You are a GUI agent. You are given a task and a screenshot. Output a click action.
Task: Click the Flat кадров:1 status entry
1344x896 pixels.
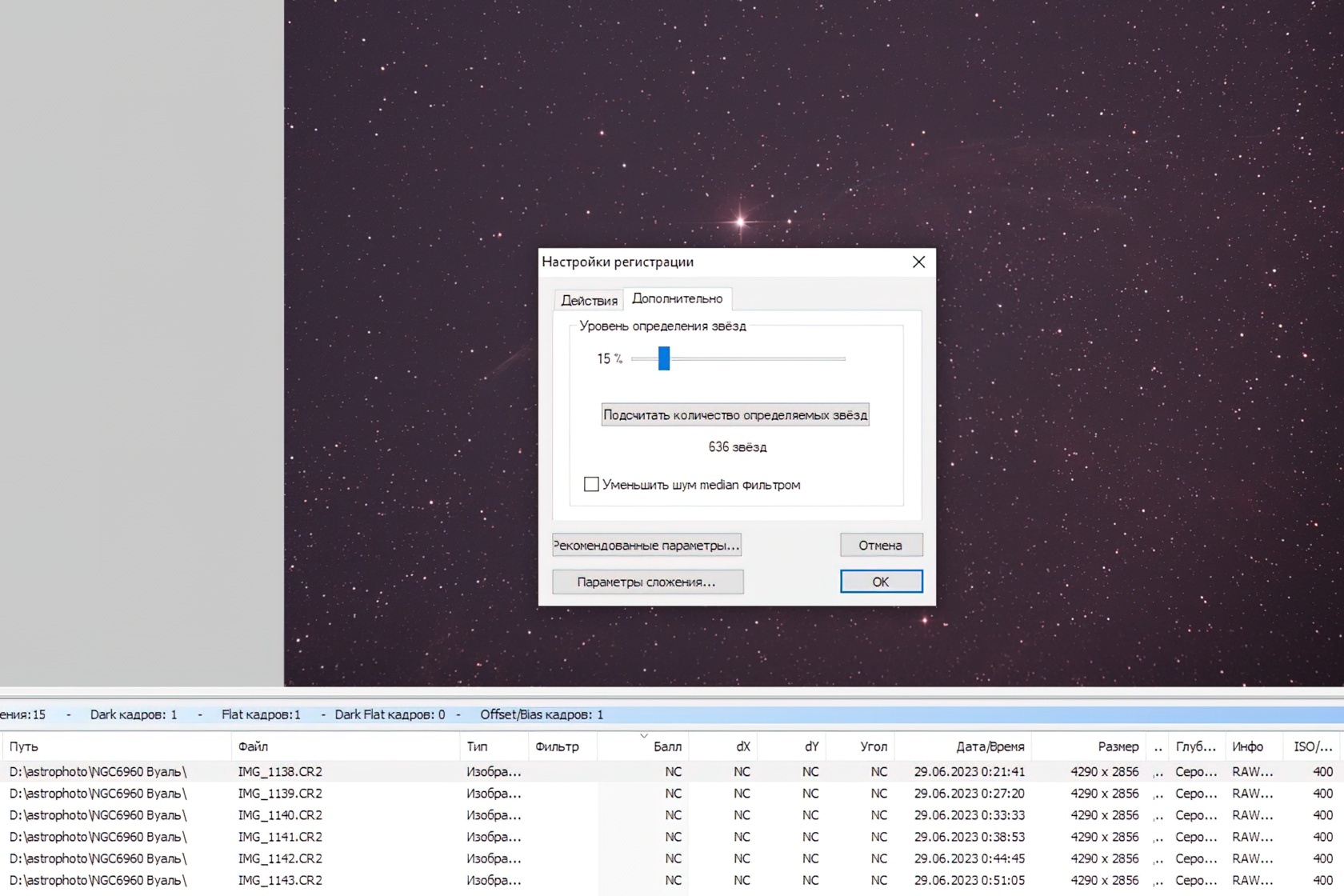(261, 714)
